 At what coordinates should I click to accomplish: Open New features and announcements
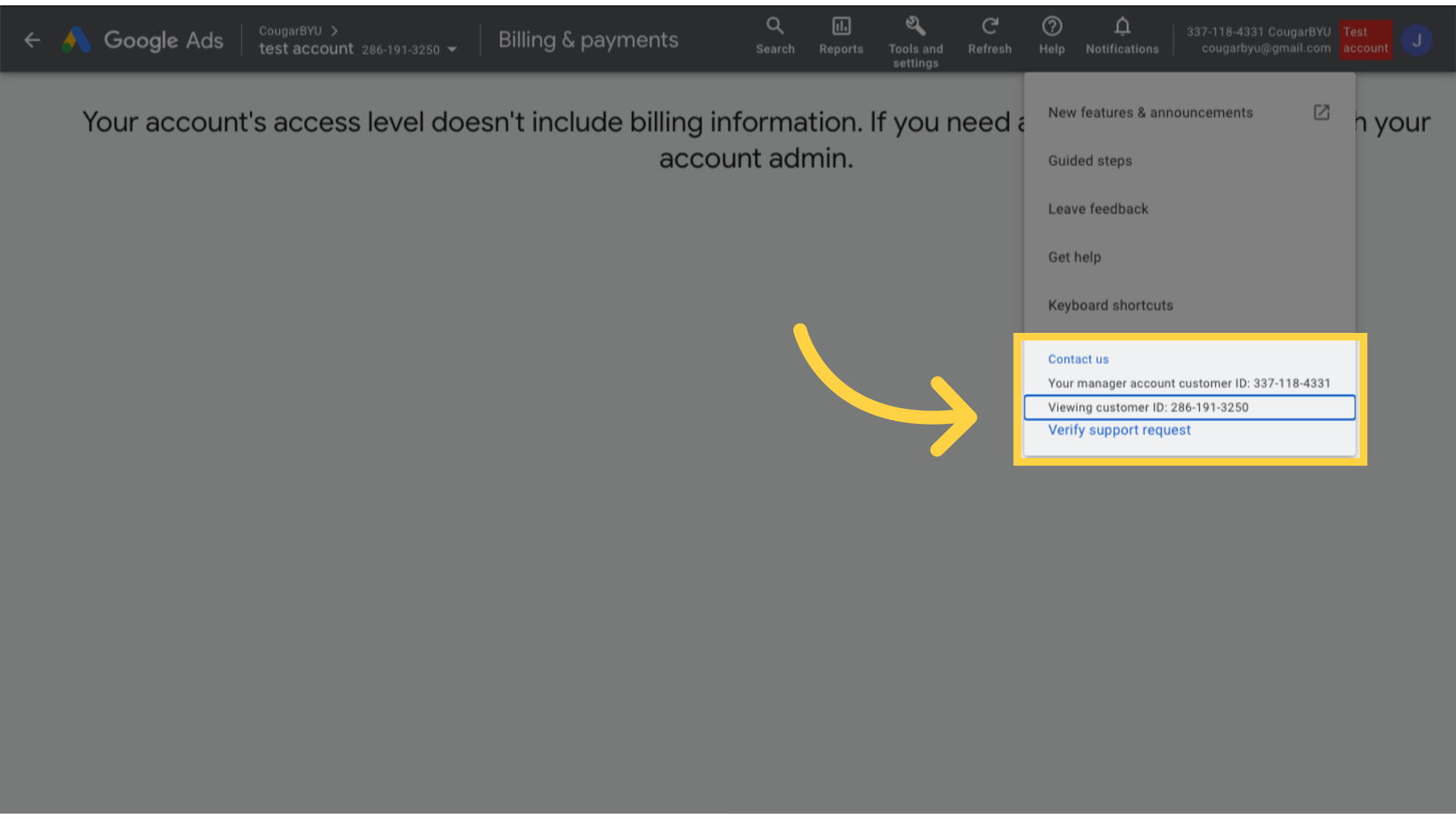click(x=1150, y=112)
